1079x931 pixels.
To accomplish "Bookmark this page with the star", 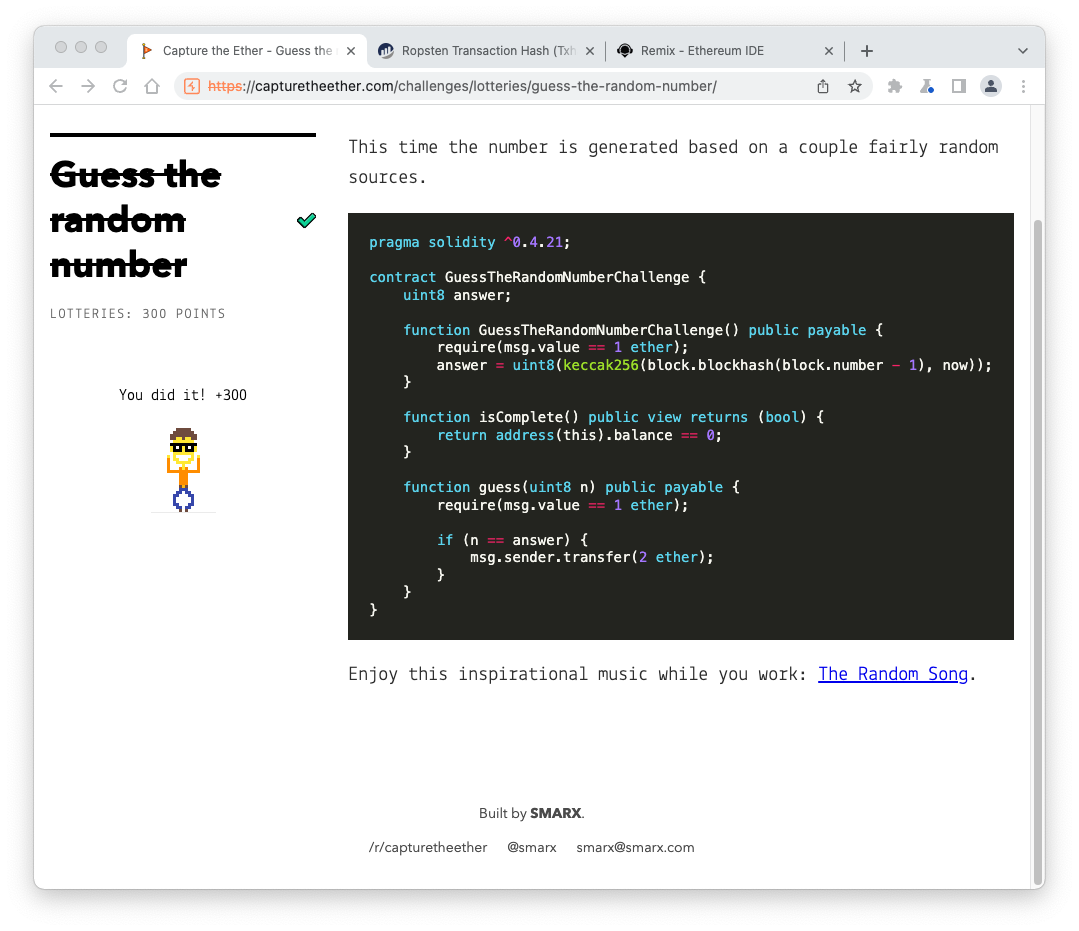I will click(855, 86).
